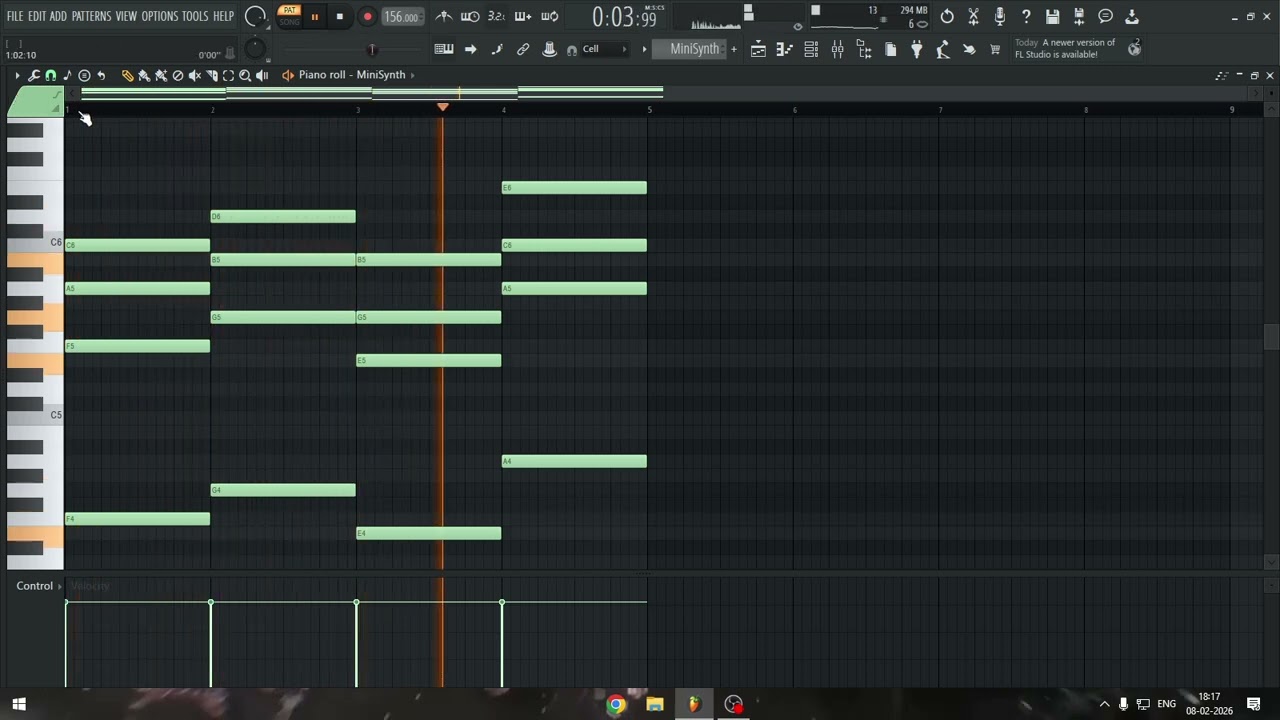Open the OPTIONS menu
Screen dimensions: 1280x720
159,16
